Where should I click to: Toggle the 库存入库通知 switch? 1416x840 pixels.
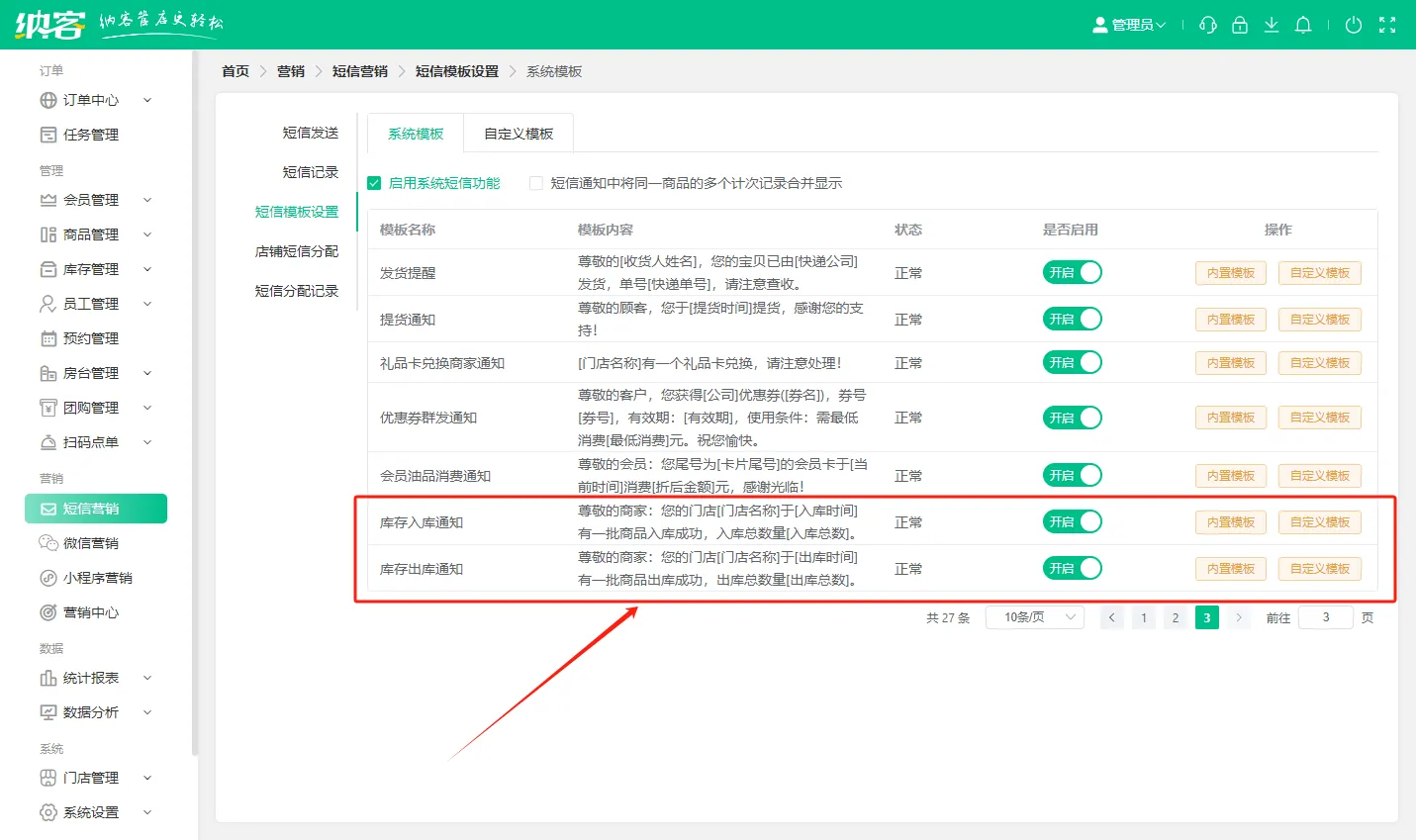coord(1072,521)
